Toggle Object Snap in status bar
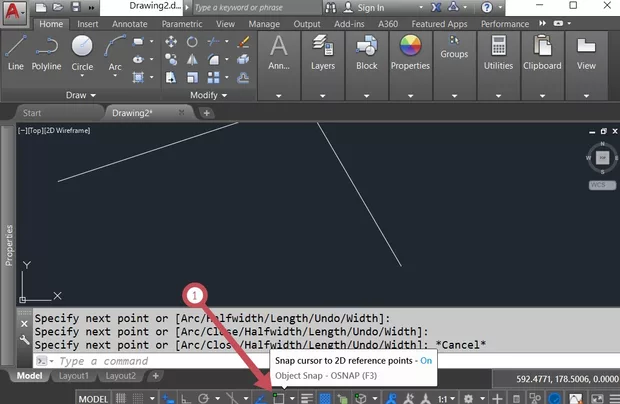Image resolution: width=620 pixels, height=404 pixels. tap(279, 398)
